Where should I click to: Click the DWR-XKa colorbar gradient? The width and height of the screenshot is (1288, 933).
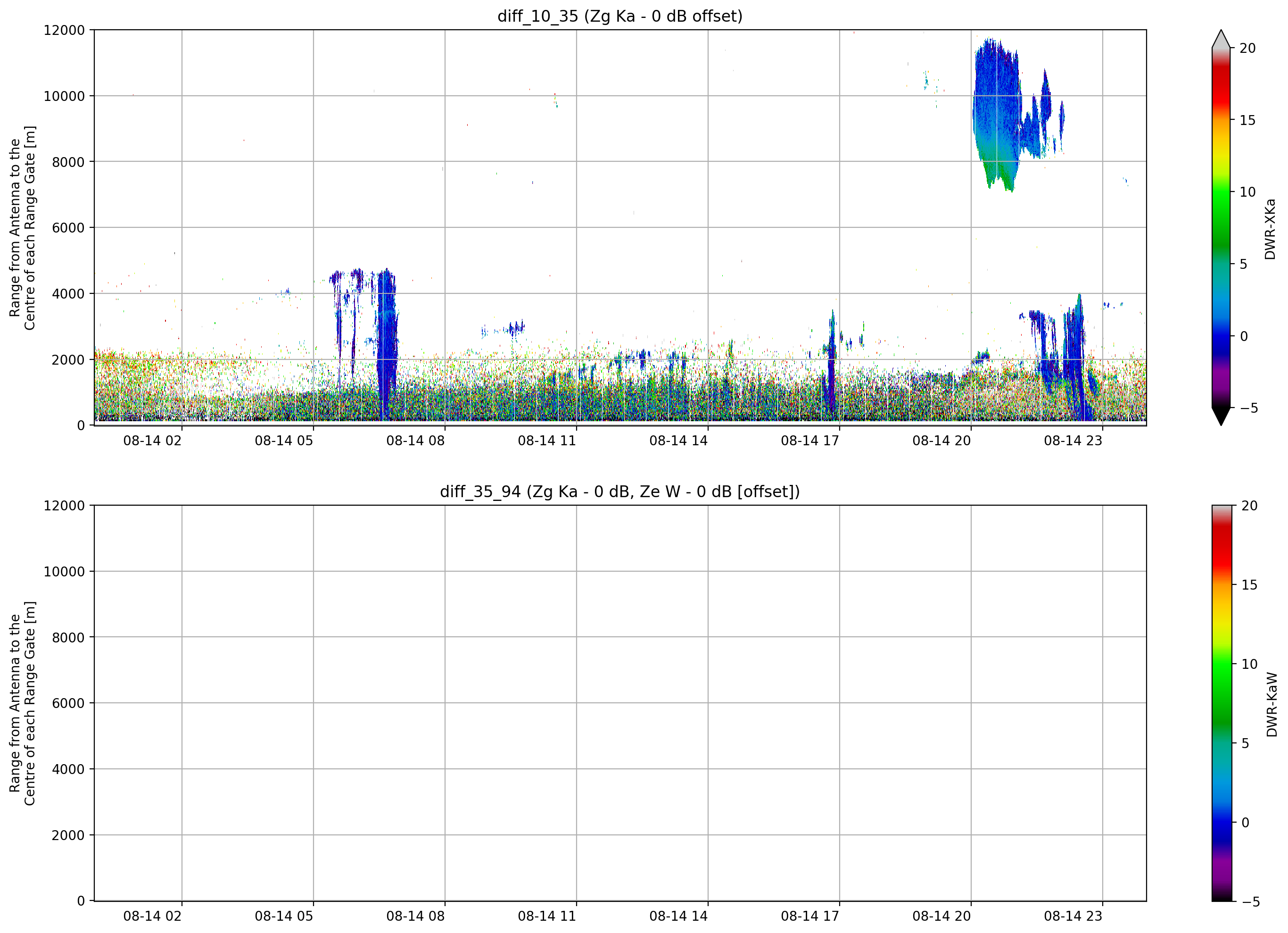click(x=1221, y=228)
